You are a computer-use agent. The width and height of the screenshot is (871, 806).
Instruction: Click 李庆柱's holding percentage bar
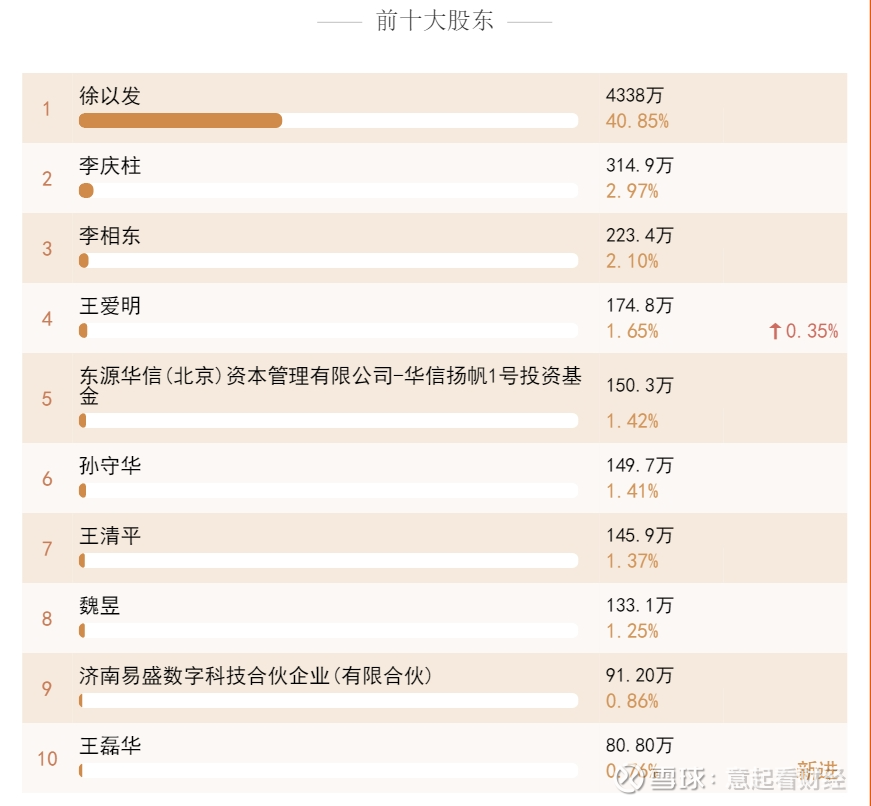pos(328,191)
